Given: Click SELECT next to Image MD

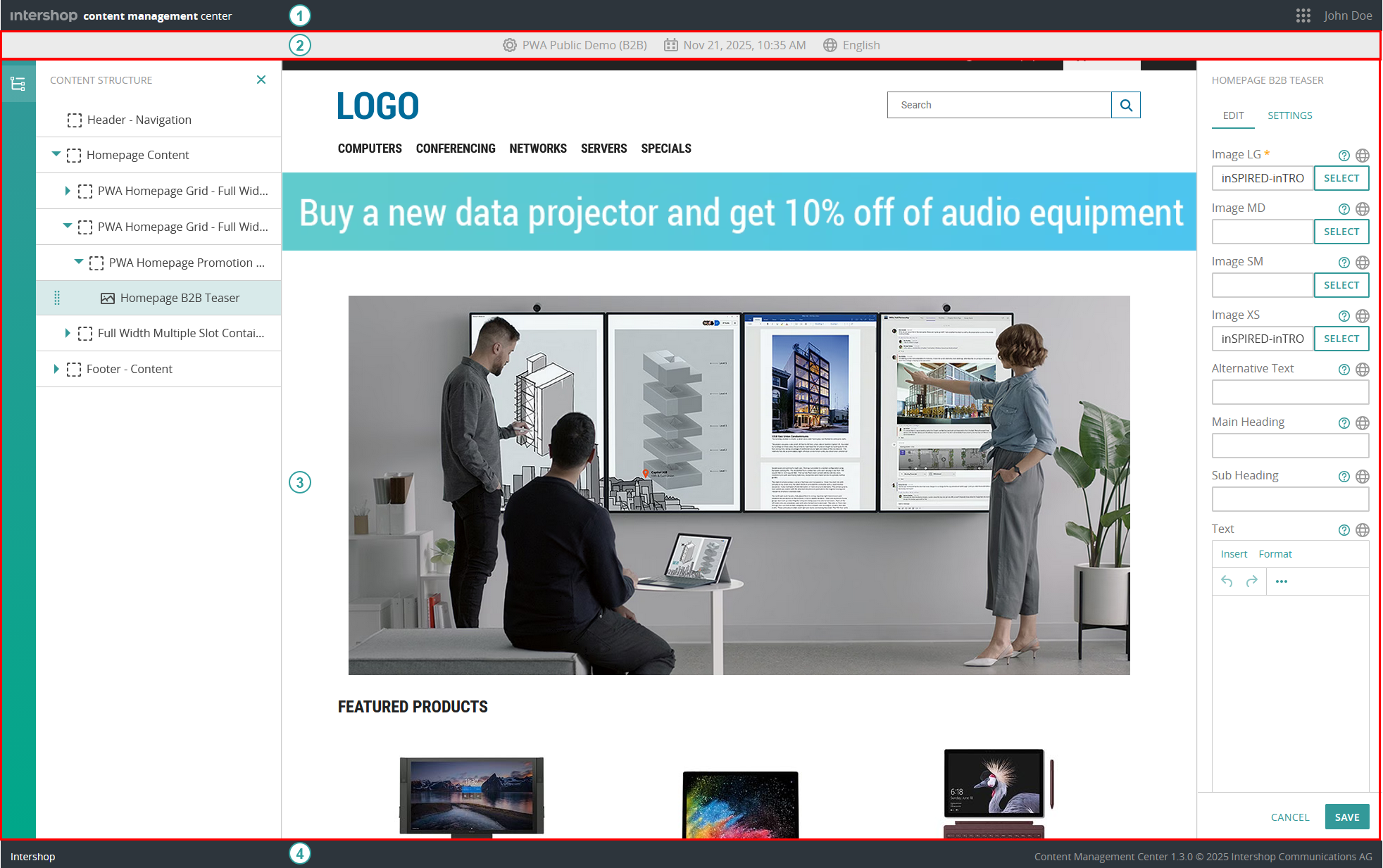Looking at the screenshot, I should click(1341, 231).
